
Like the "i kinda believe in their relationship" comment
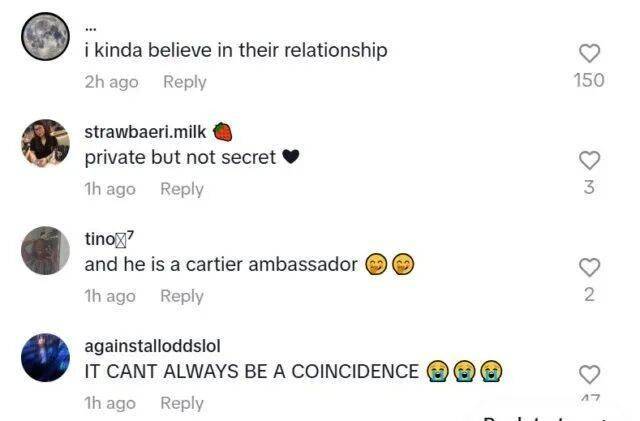pos(589,53)
